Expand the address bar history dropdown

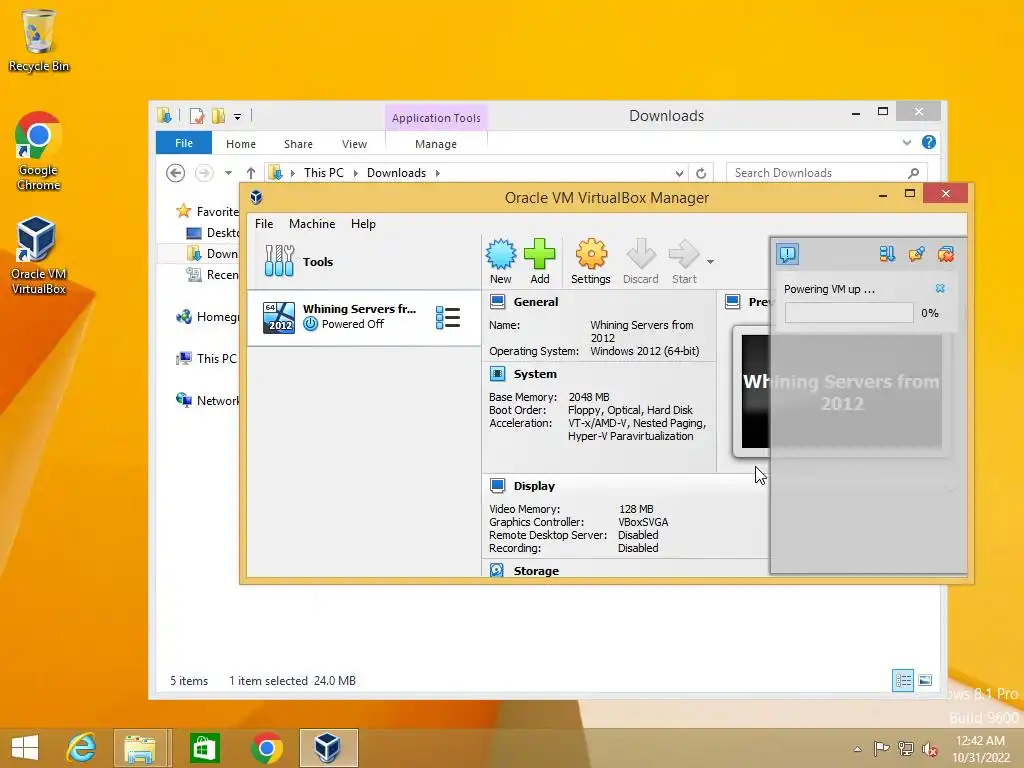(x=679, y=173)
